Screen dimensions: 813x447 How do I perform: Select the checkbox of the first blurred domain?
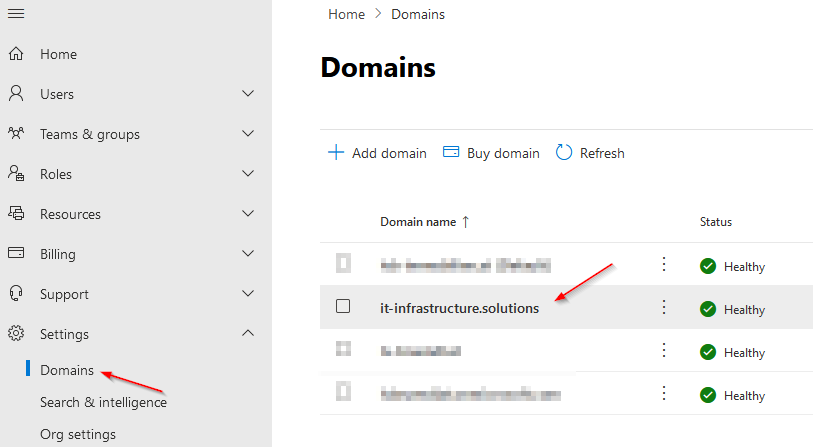coord(343,263)
